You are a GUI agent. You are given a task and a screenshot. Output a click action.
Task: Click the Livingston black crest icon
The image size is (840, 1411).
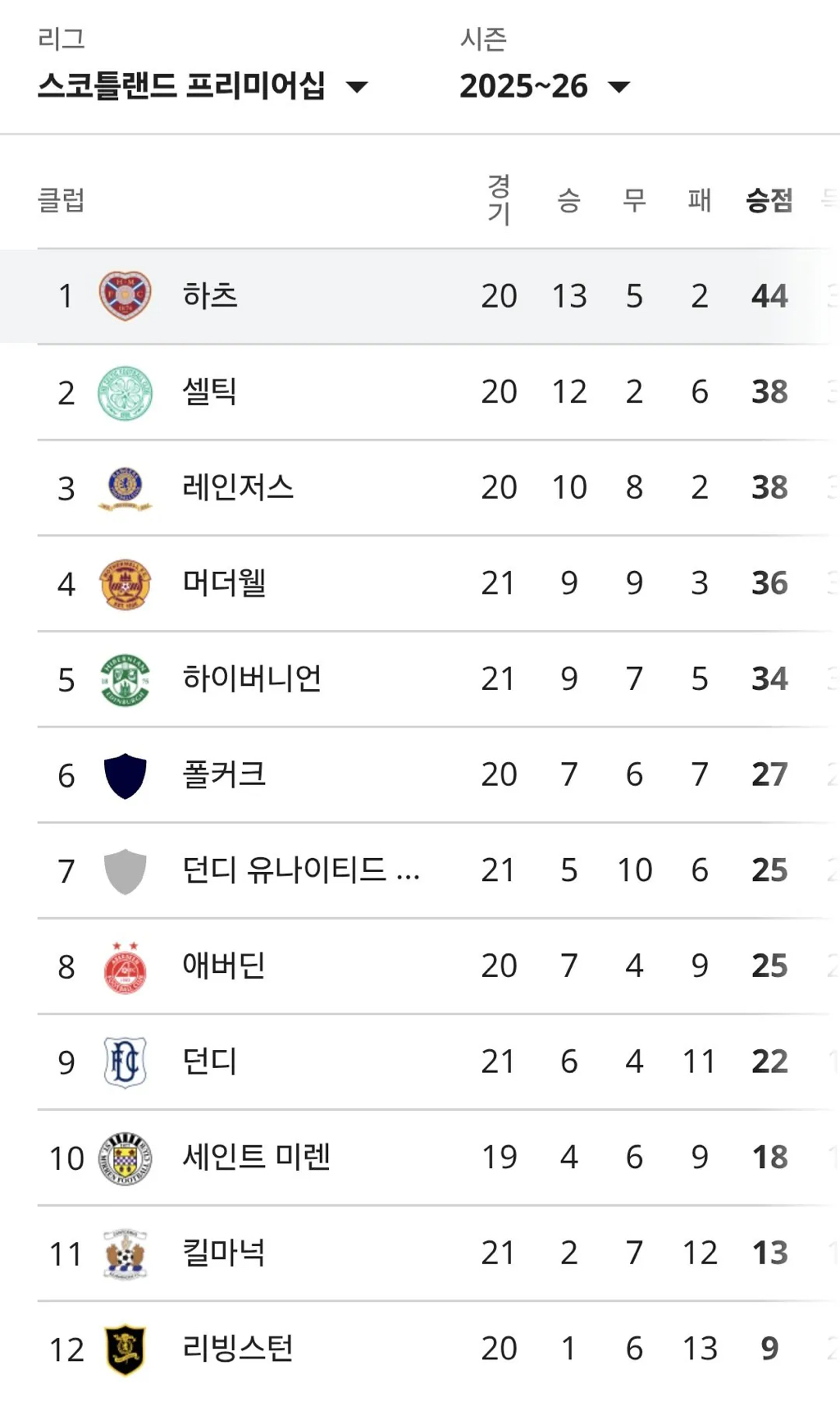125,1349
